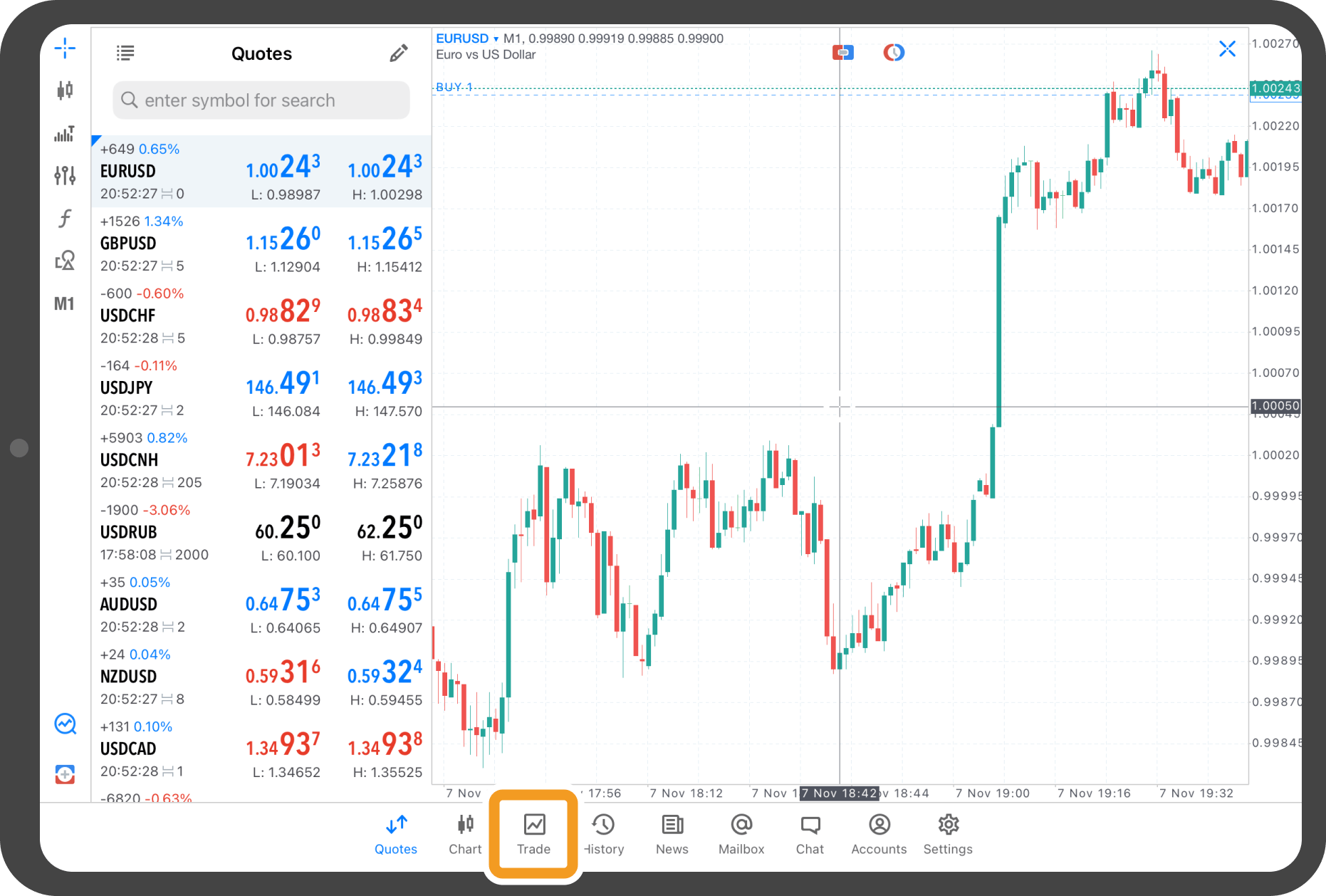Select the crosshair tool in left sidebar
1326x896 pixels.
[65, 48]
